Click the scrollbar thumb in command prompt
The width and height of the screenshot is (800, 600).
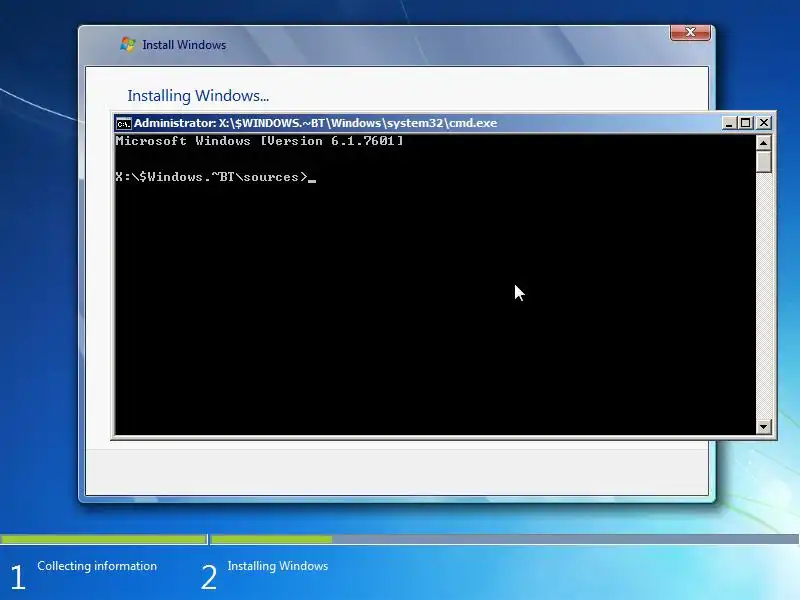pyautogui.click(x=763, y=162)
